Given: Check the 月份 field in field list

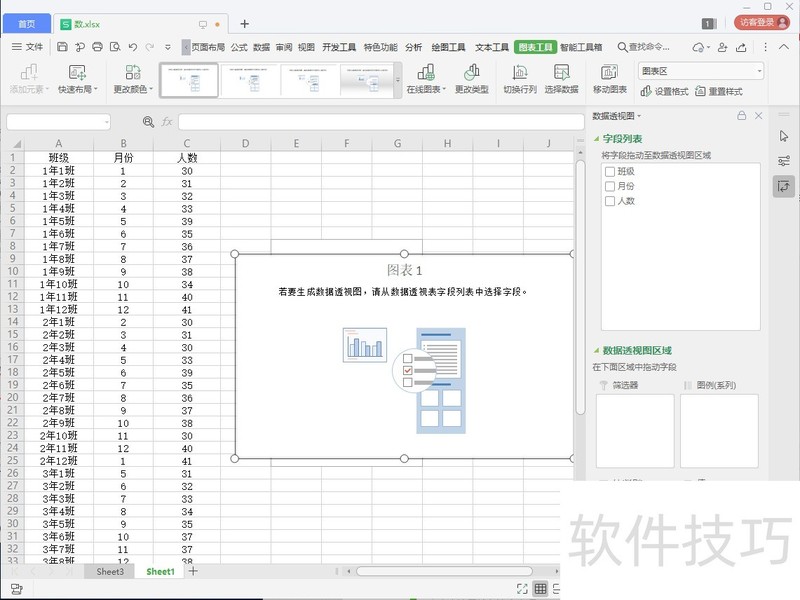Looking at the screenshot, I should (609, 186).
